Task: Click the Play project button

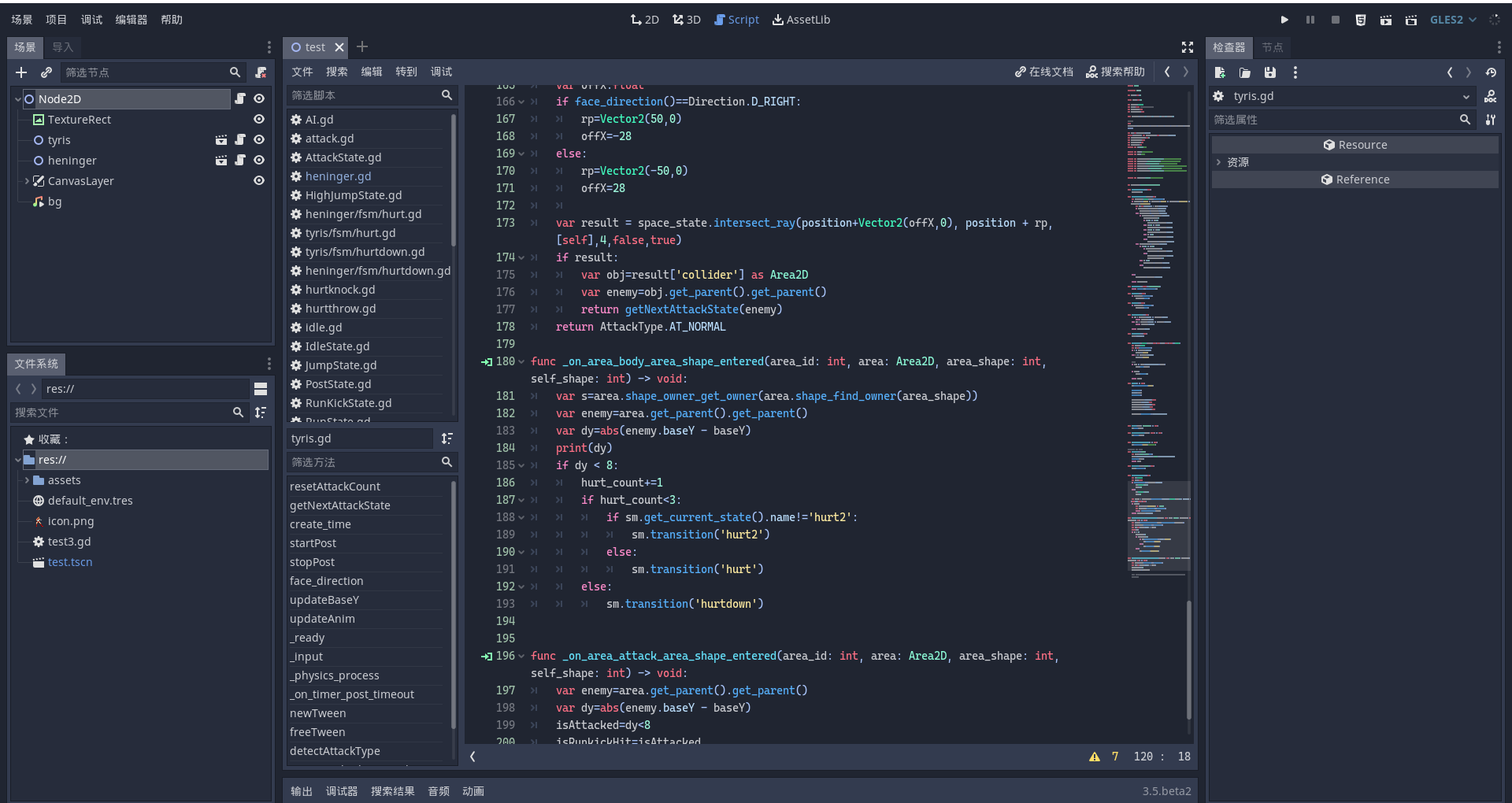Action: click(1284, 20)
